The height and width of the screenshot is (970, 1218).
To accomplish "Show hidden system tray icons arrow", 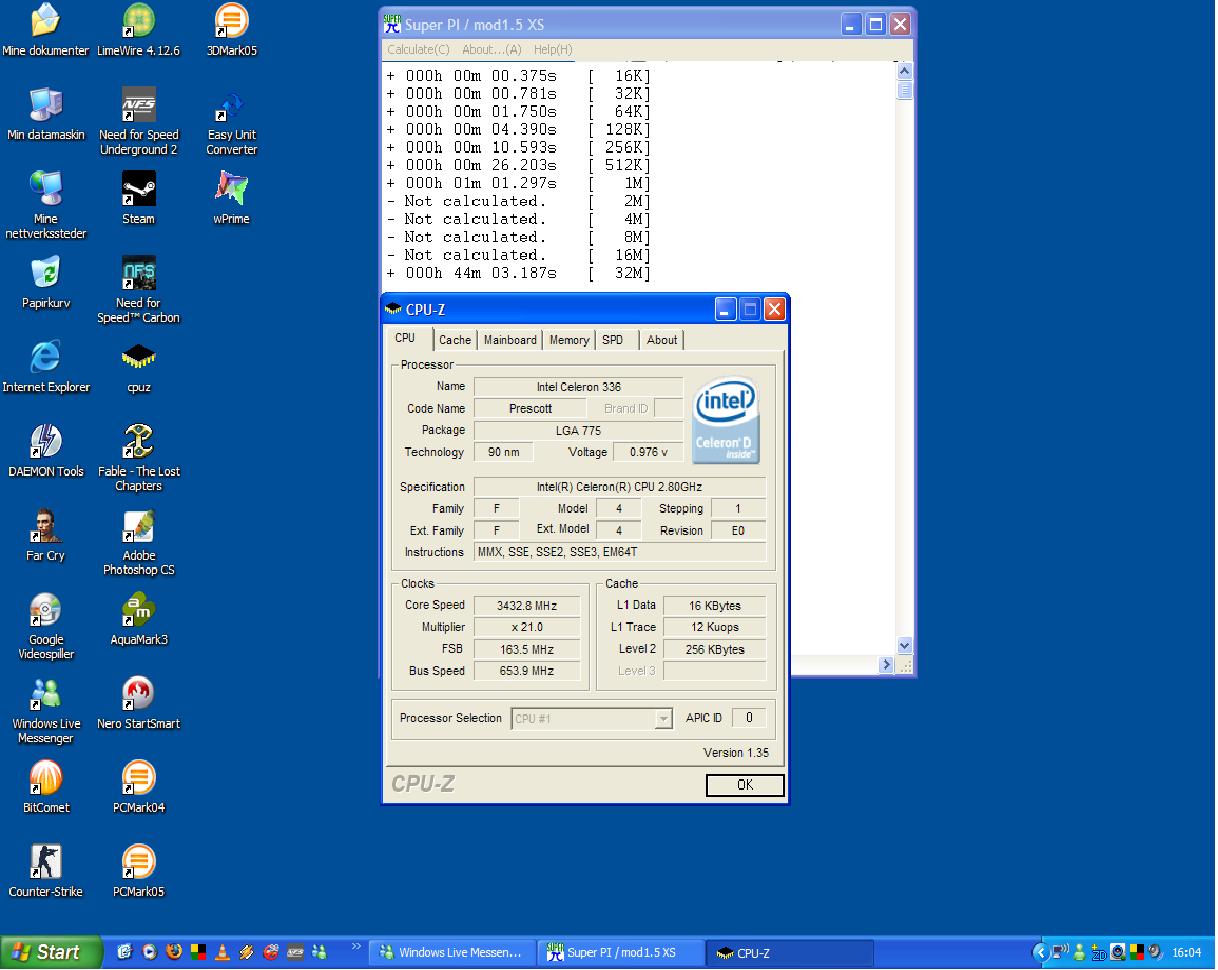I will [1041, 953].
